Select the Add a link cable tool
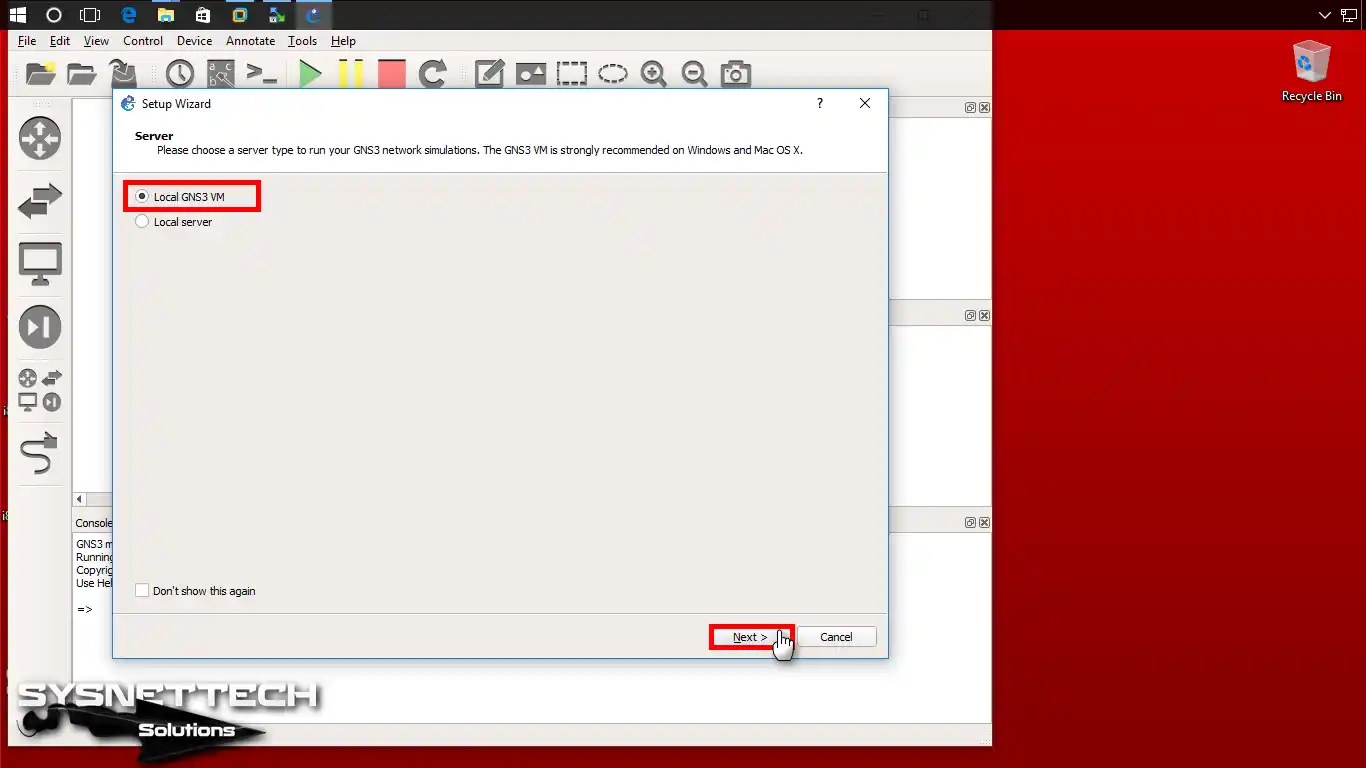 tap(40, 453)
